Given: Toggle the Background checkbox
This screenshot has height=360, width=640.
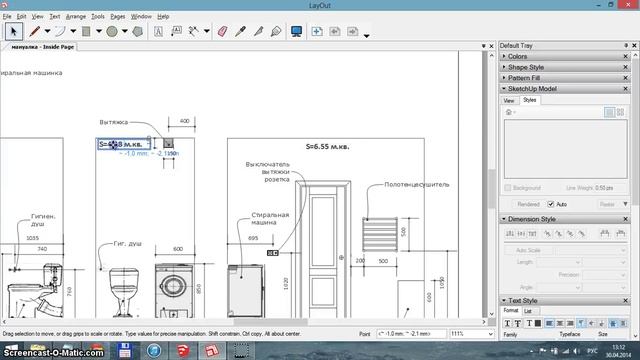Looking at the screenshot, I should (508, 188).
